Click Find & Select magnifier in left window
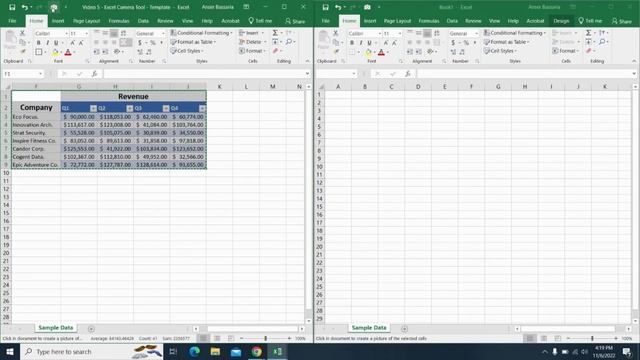The height and width of the screenshot is (360, 640). 289,42
